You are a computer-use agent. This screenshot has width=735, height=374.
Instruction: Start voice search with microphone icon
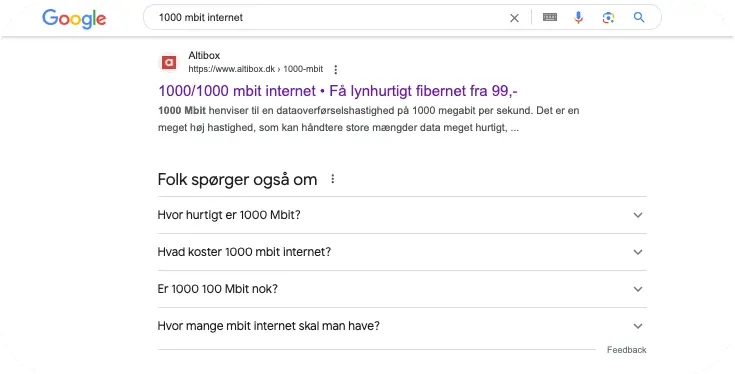(x=578, y=18)
